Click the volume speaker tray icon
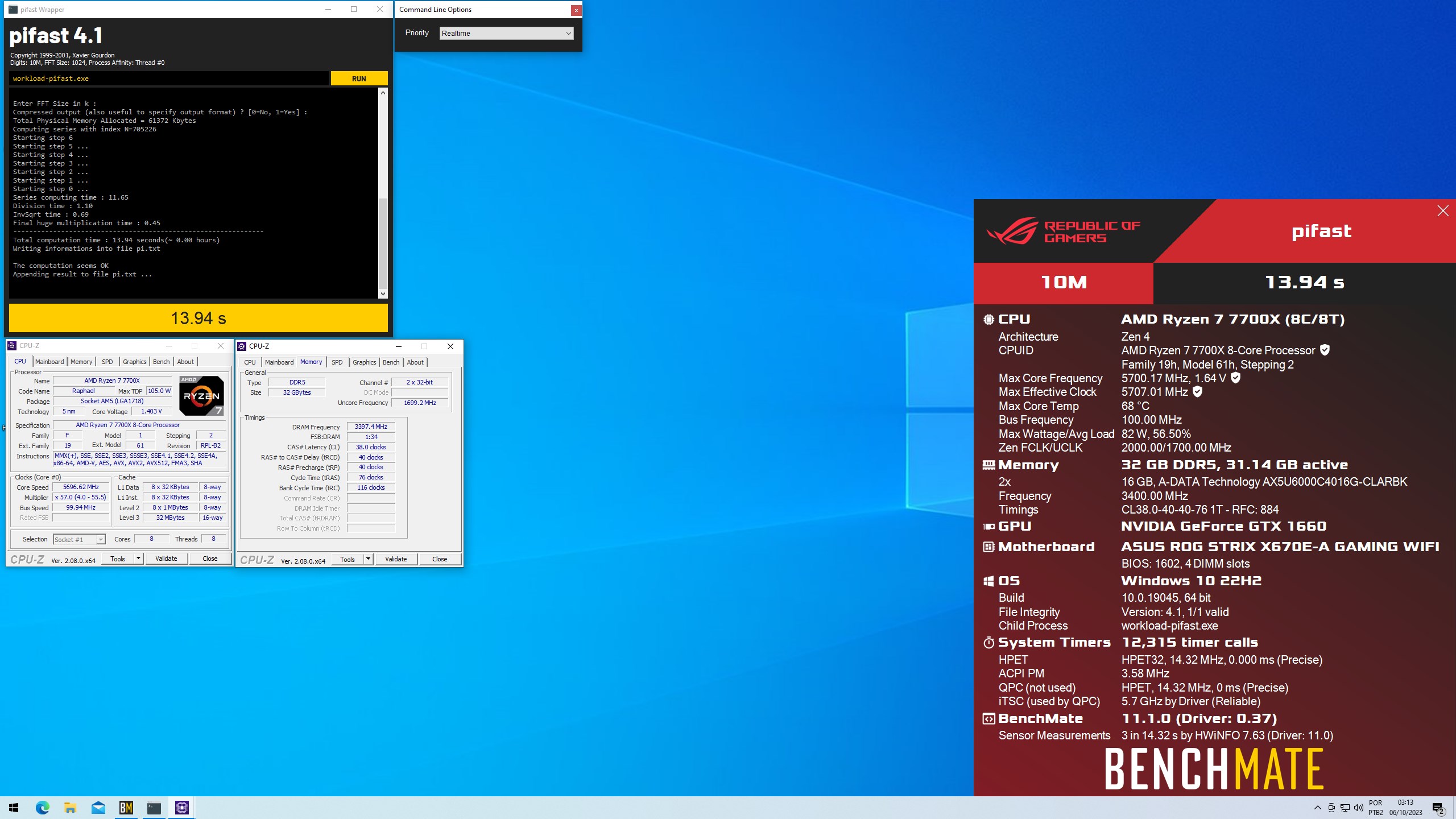 (x=1359, y=808)
